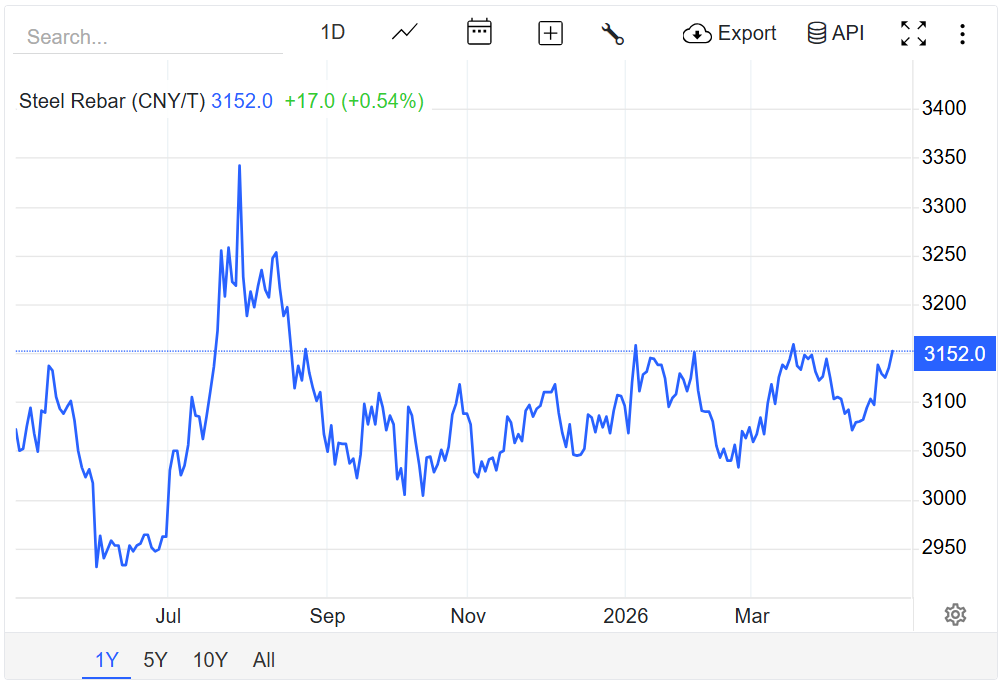
Task: Open the calendar date range picker
Action: (x=479, y=33)
